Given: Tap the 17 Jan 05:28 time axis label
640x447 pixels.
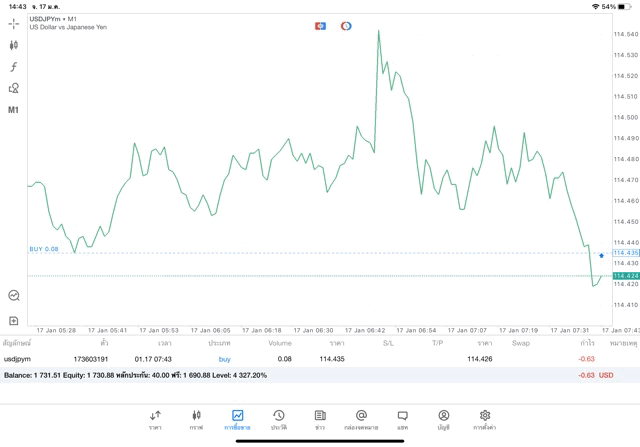Looking at the screenshot, I should (x=56, y=330).
